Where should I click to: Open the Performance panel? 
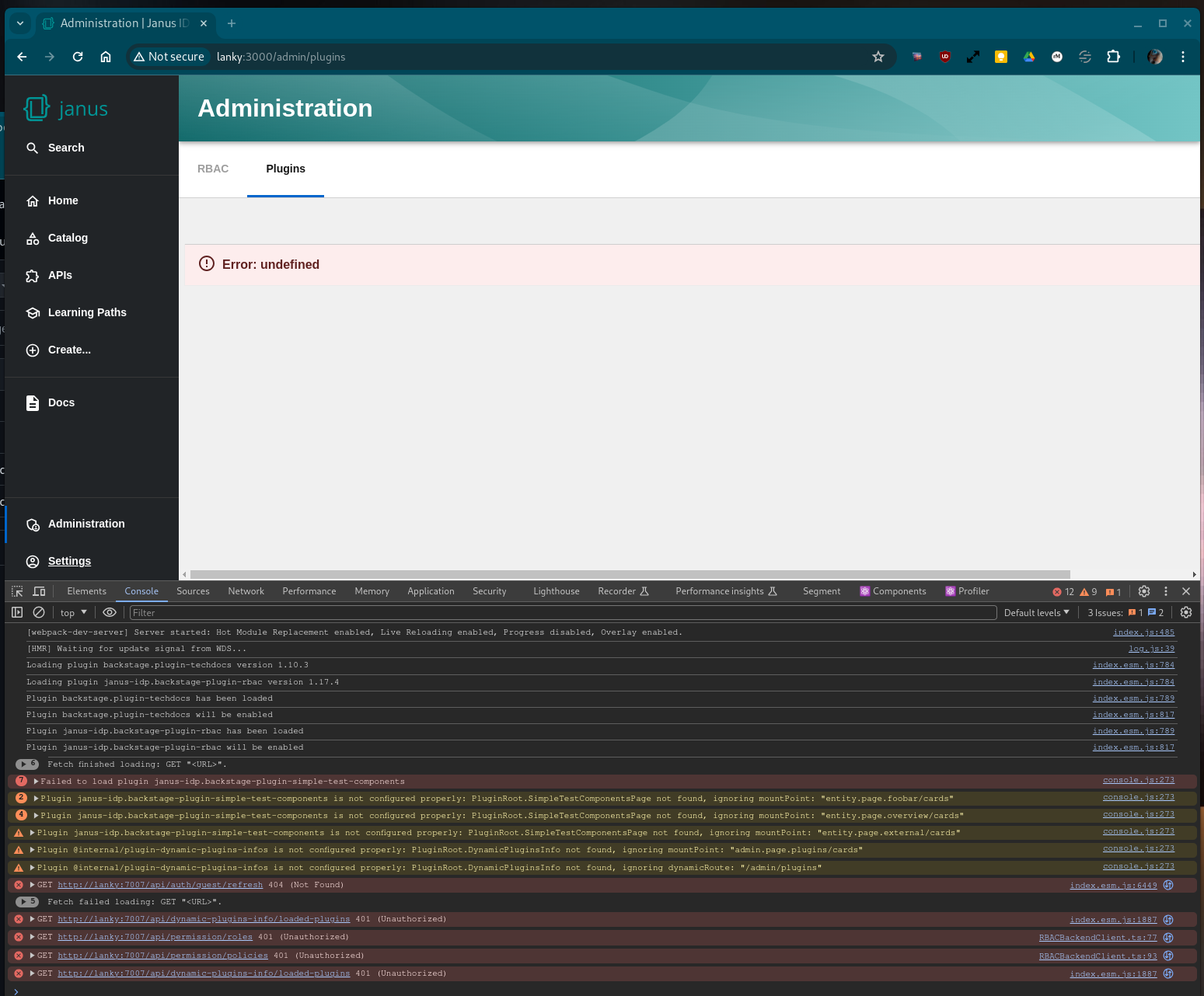[x=309, y=591]
